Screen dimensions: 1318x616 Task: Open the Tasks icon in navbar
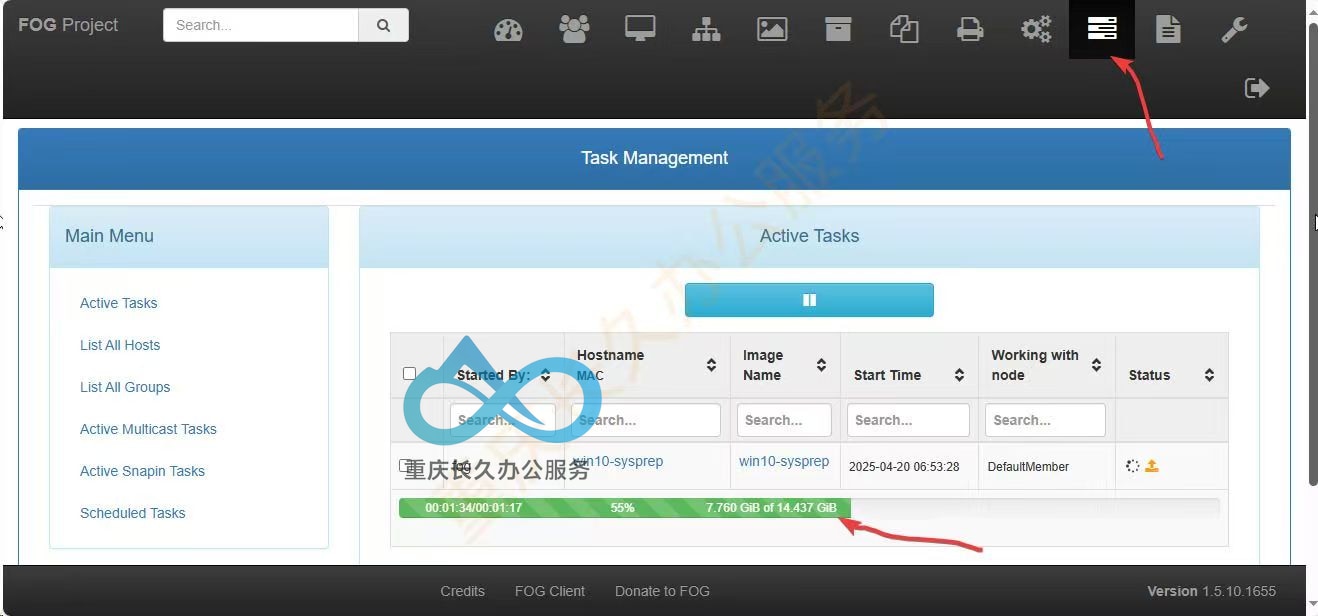[x=1102, y=29]
